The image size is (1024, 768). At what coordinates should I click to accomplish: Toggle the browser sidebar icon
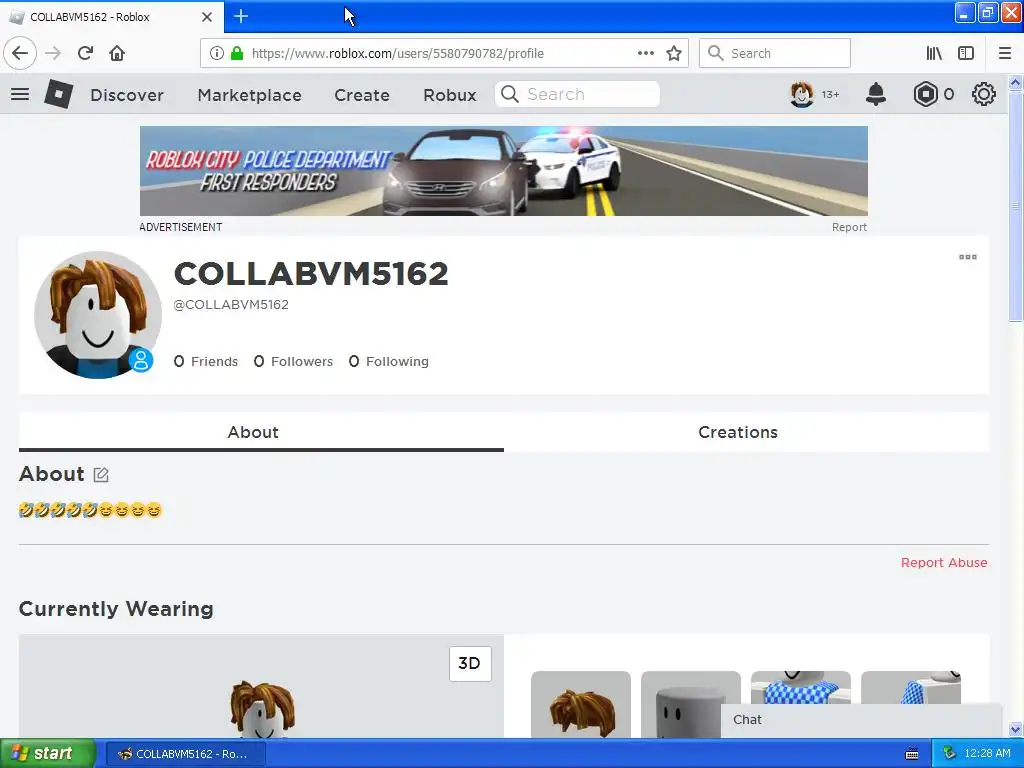[966, 53]
